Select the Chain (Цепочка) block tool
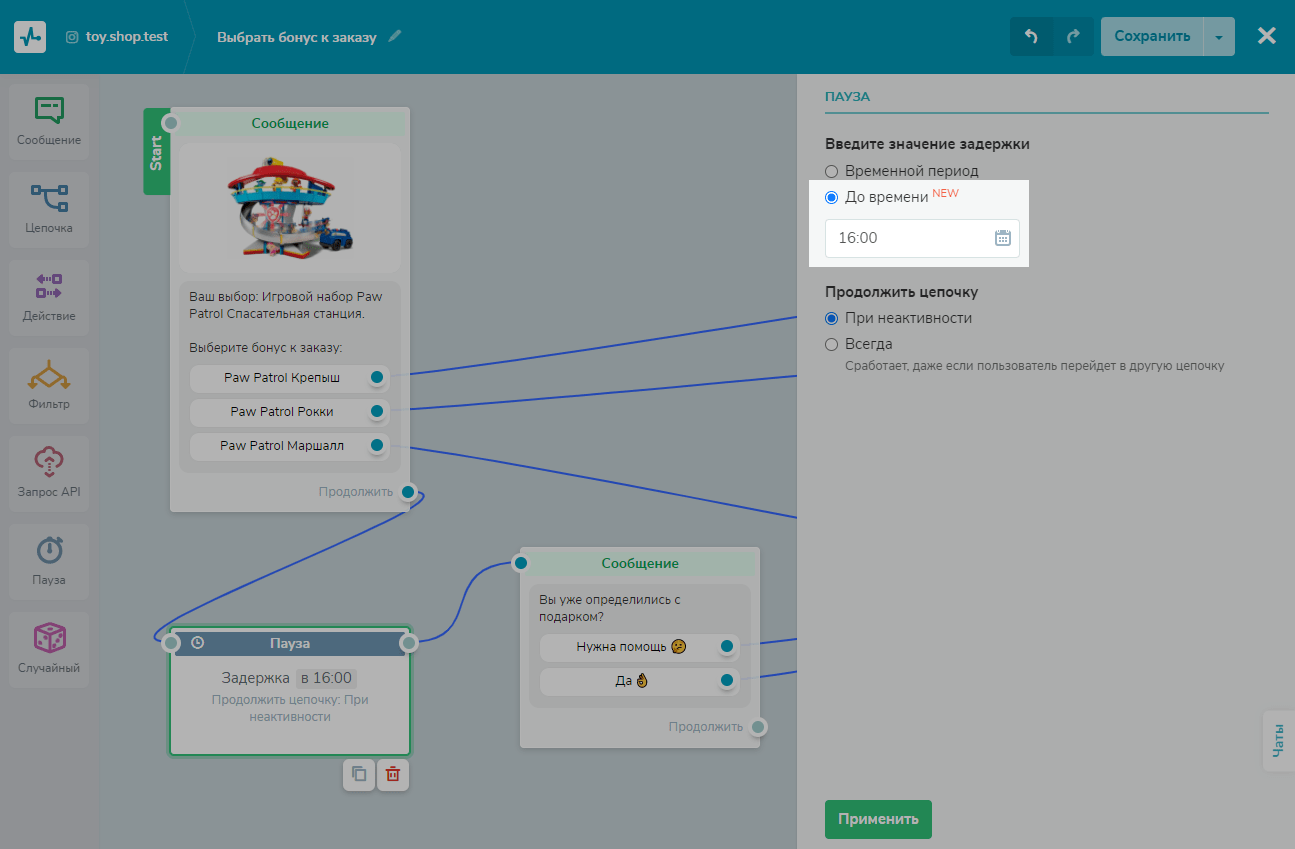The height and width of the screenshot is (849, 1295). (49, 208)
